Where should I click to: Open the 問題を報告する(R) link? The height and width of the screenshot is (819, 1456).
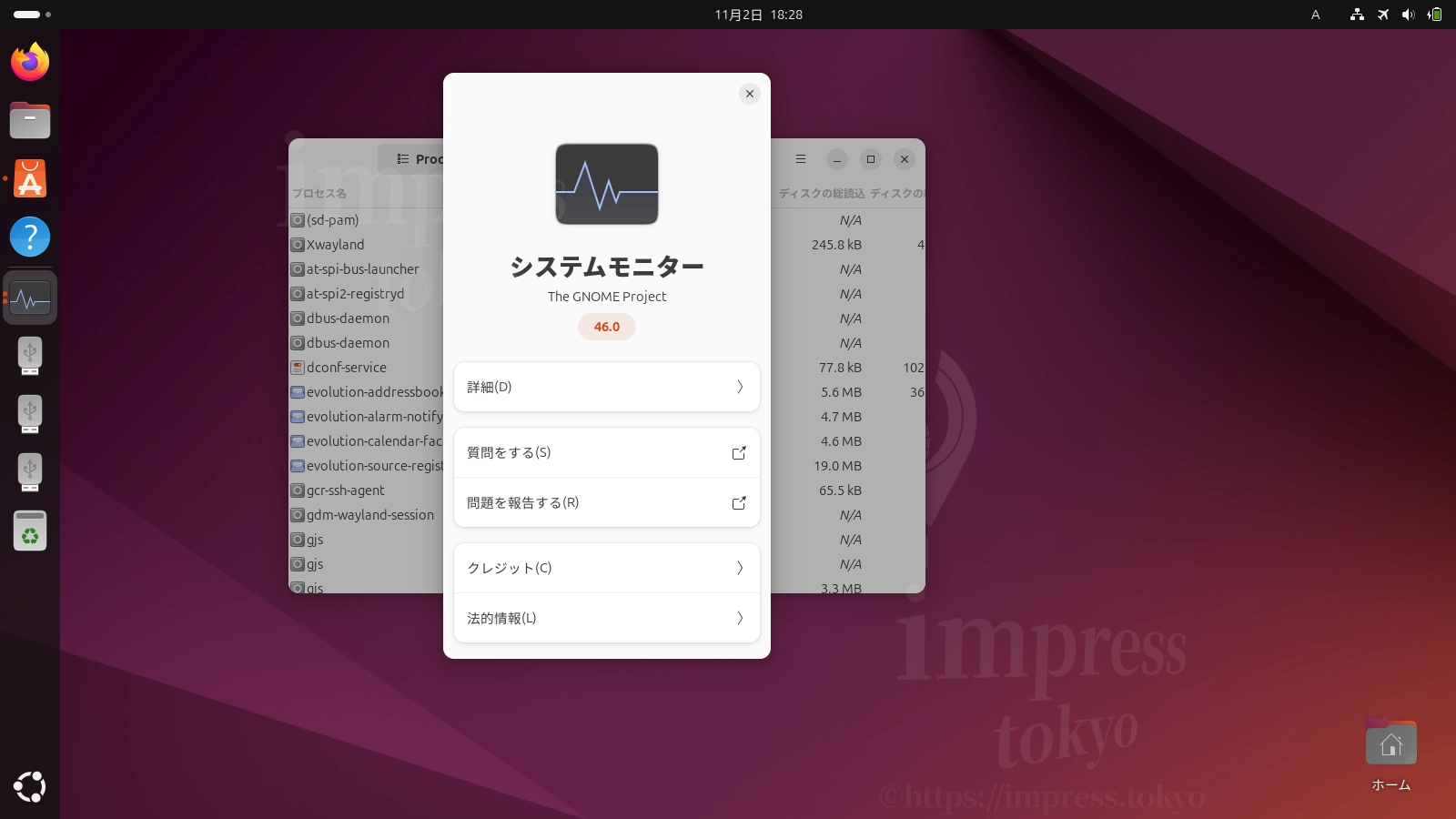607,502
